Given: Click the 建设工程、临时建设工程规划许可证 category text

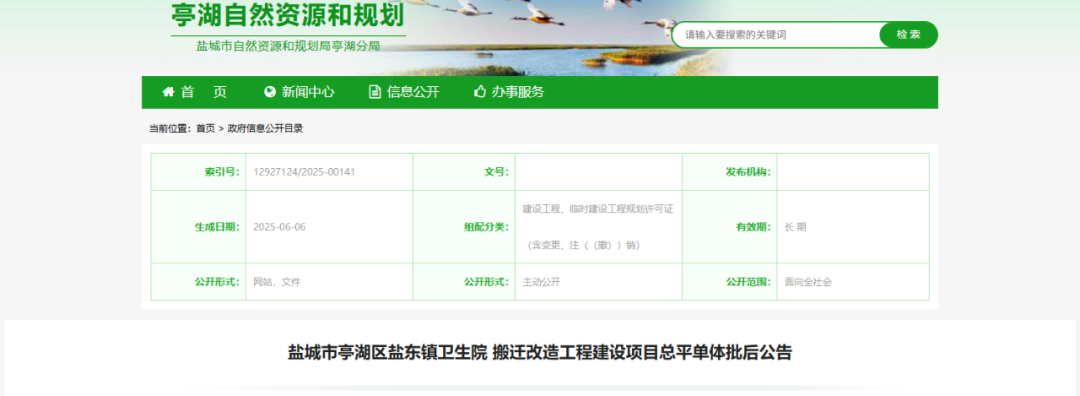Looking at the screenshot, I should (x=598, y=209).
